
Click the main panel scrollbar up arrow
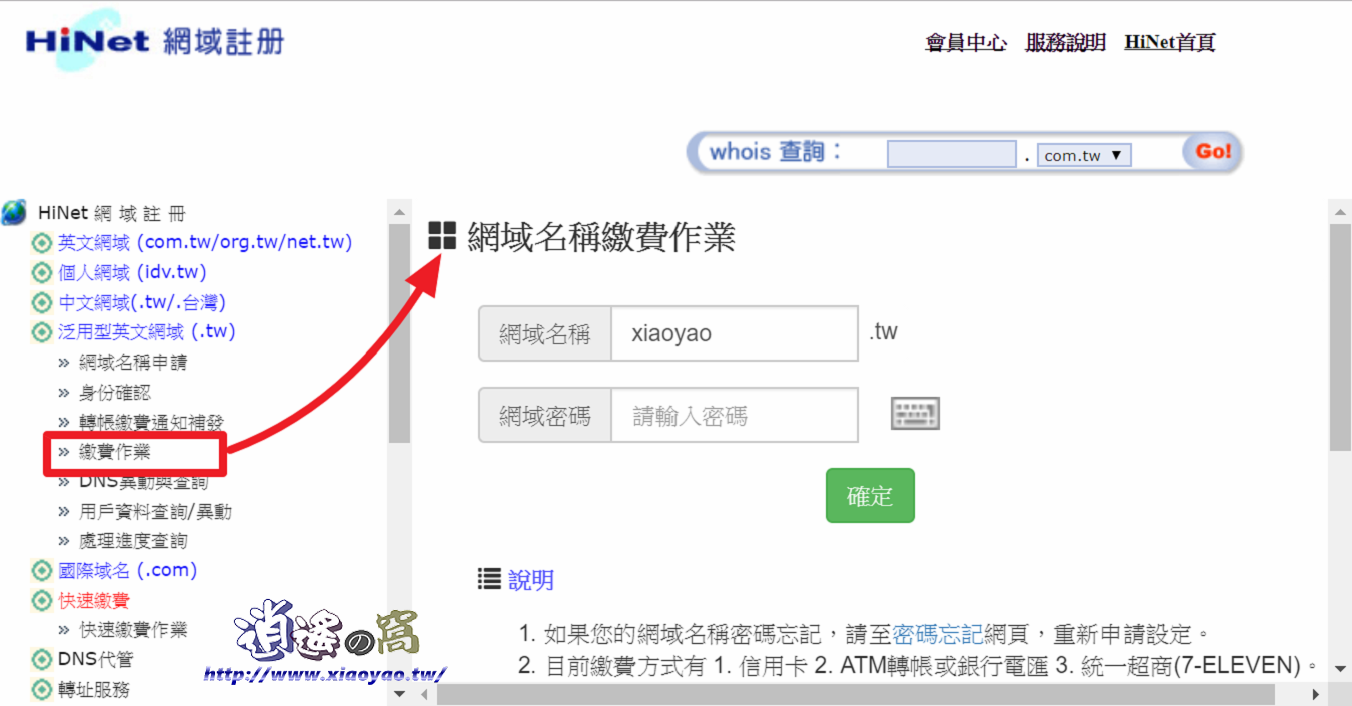click(x=1340, y=212)
